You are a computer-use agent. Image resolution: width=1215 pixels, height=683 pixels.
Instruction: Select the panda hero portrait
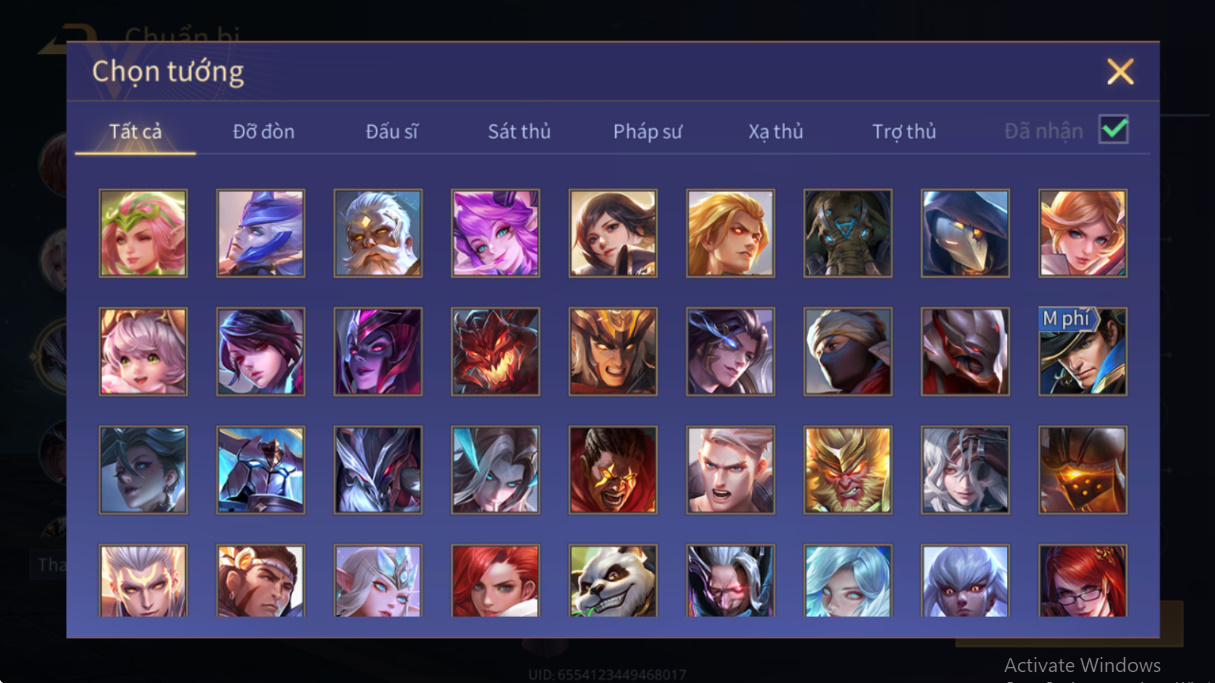tap(613, 580)
